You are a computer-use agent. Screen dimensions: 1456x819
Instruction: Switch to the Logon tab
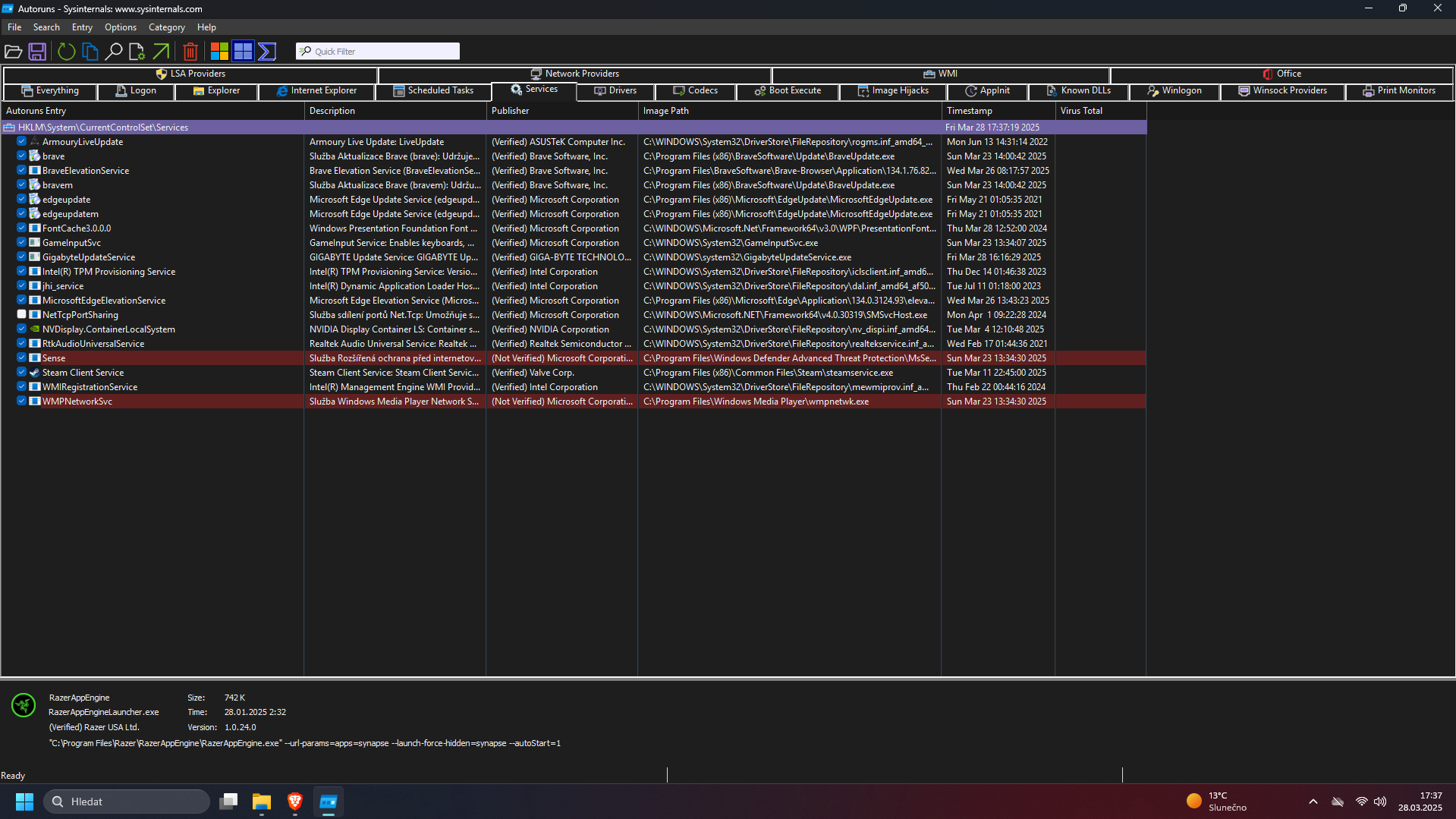coord(136,91)
